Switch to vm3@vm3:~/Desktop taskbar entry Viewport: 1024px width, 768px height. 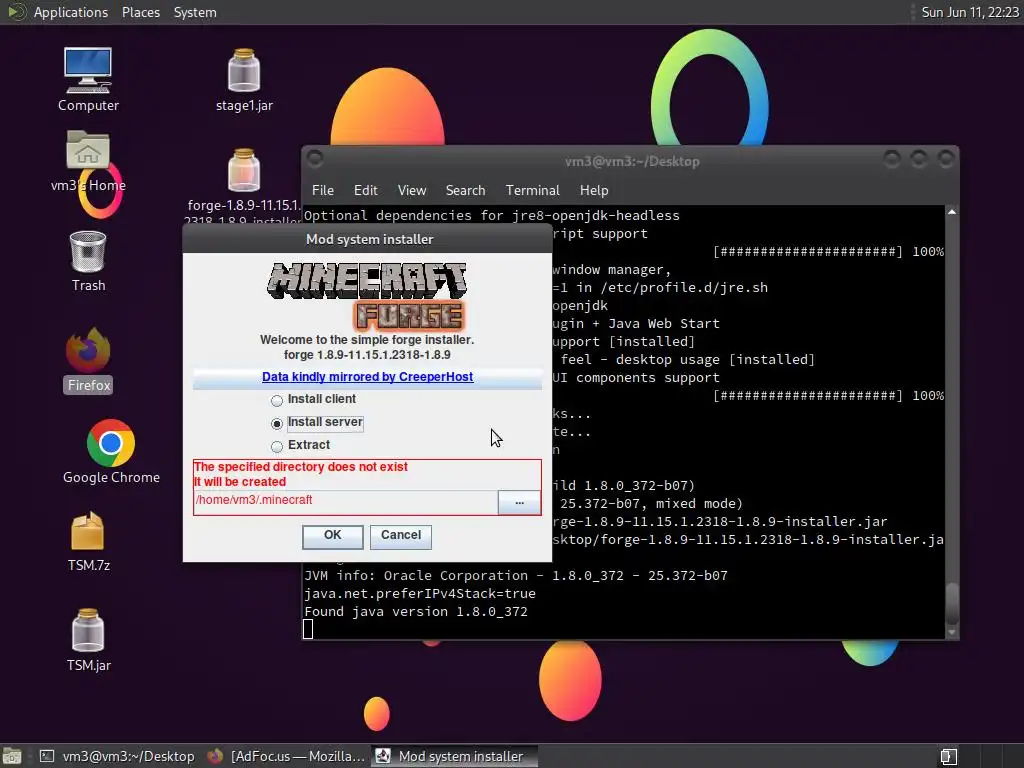[118, 756]
